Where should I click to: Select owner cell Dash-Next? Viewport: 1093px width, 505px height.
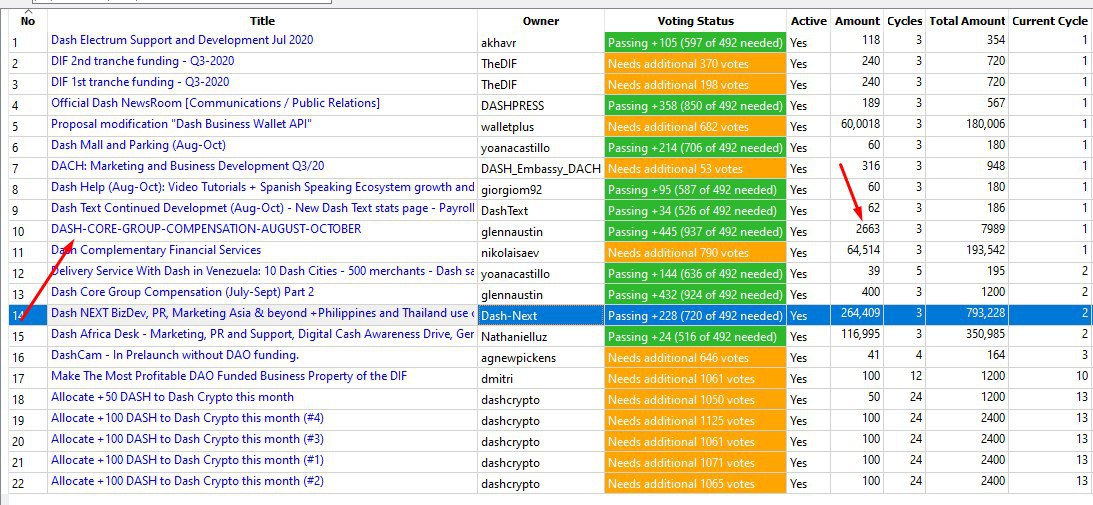pos(541,315)
